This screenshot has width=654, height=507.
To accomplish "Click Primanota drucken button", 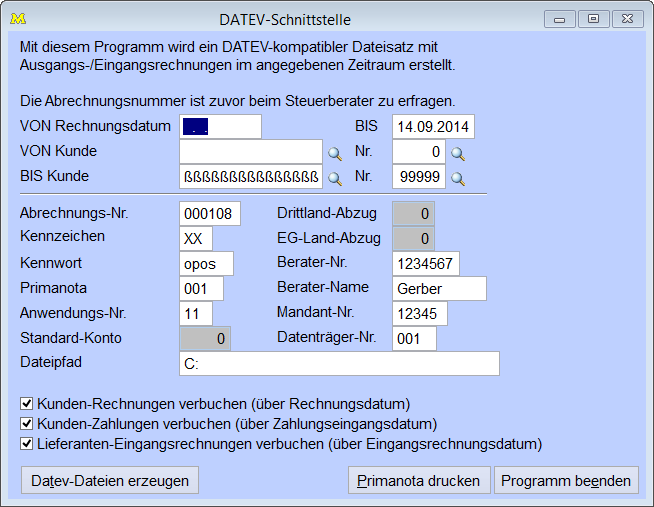I will (x=419, y=480).
